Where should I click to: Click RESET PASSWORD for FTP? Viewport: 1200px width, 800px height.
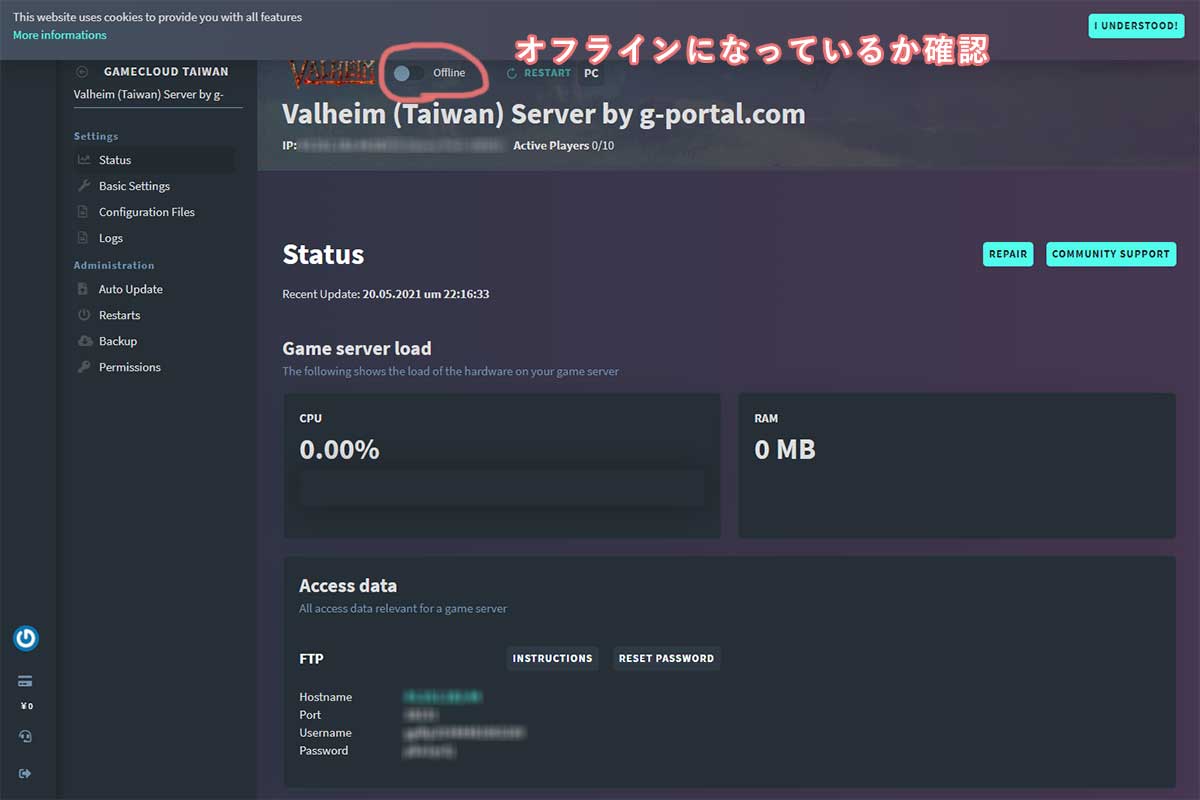click(x=666, y=658)
